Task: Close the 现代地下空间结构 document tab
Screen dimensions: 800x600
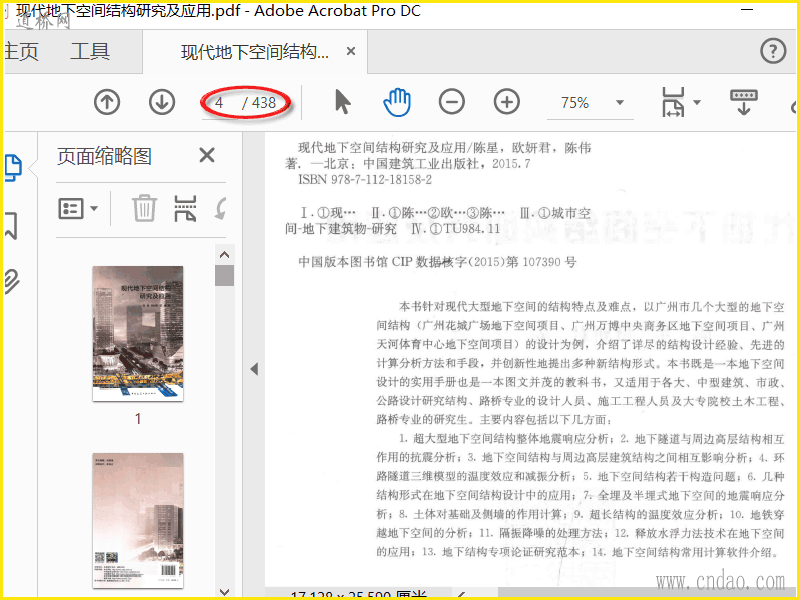Action: tap(351, 51)
